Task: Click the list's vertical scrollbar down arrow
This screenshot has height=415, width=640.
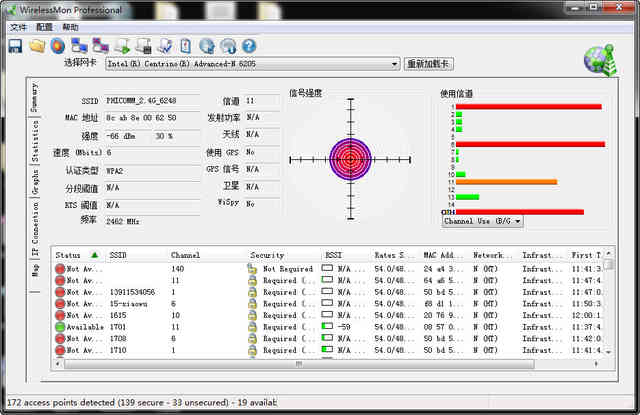Action: 609,352
